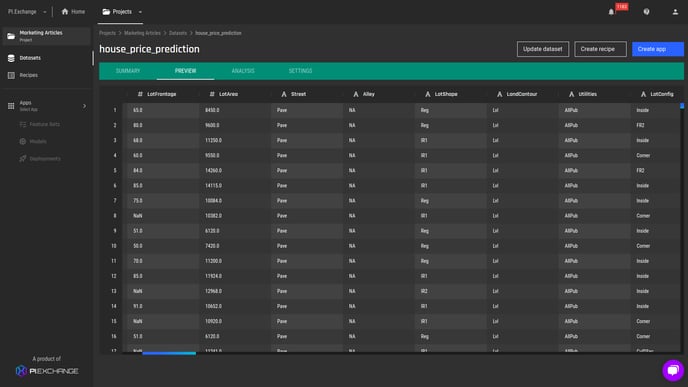Click the Marketing Articles project folder icon

pyautogui.click(x=11, y=36)
